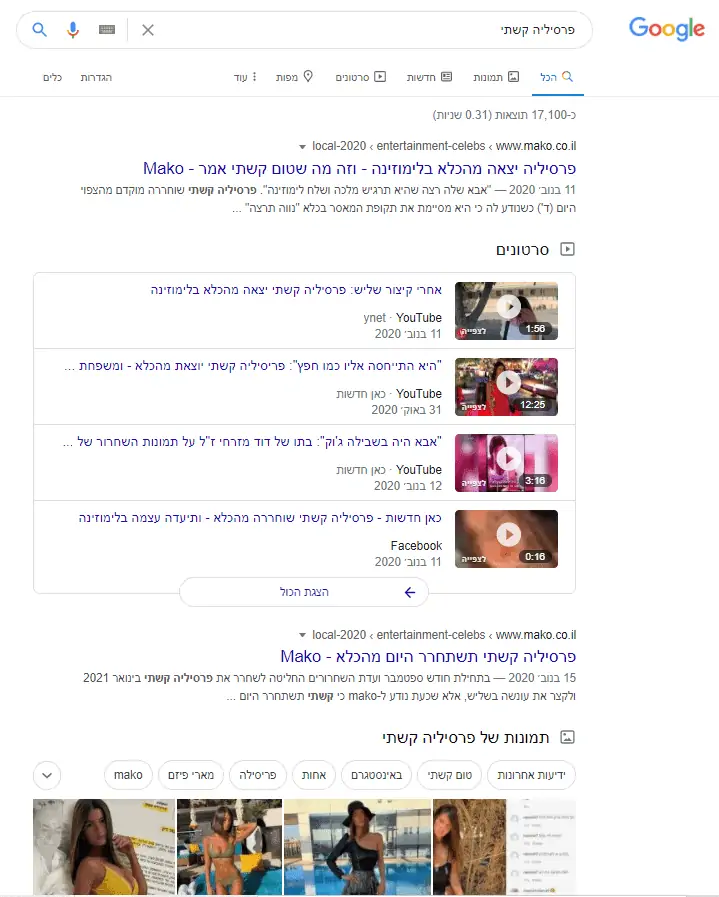Open video link היא התייחסה אליו כמו חפץ
Image resolution: width=719 pixels, height=897 pixels.
[x=253, y=366]
